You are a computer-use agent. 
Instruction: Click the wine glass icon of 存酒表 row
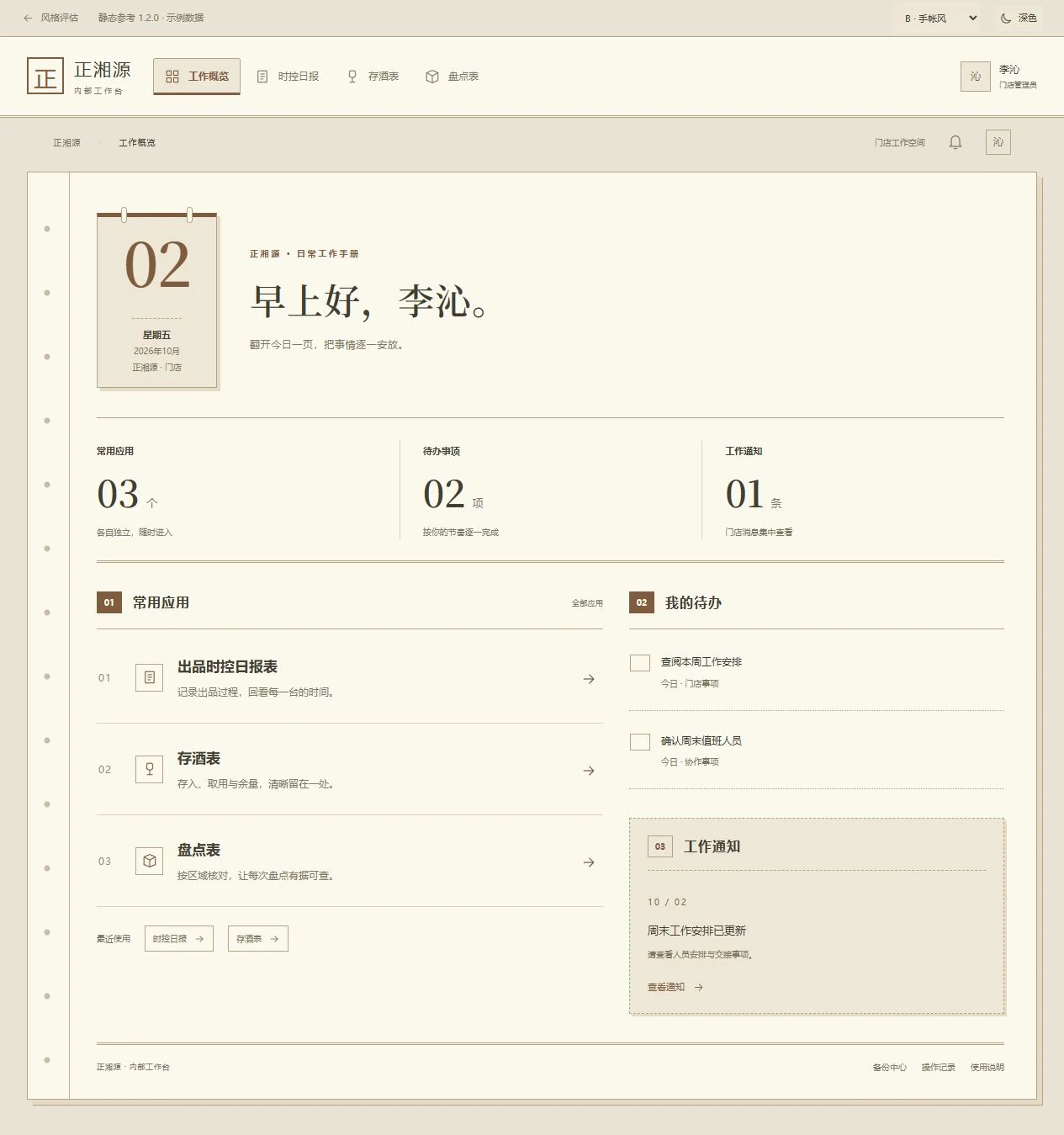pos(150,769)
